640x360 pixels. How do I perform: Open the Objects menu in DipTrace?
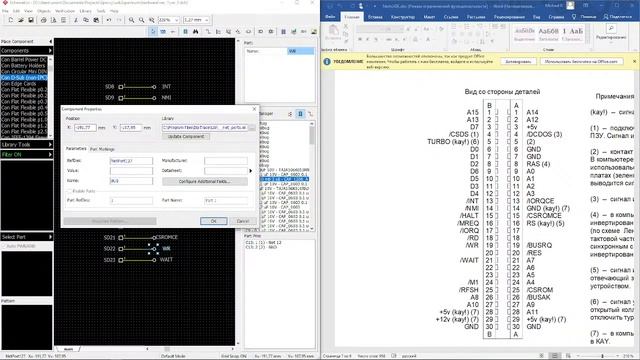pos(44,11)
